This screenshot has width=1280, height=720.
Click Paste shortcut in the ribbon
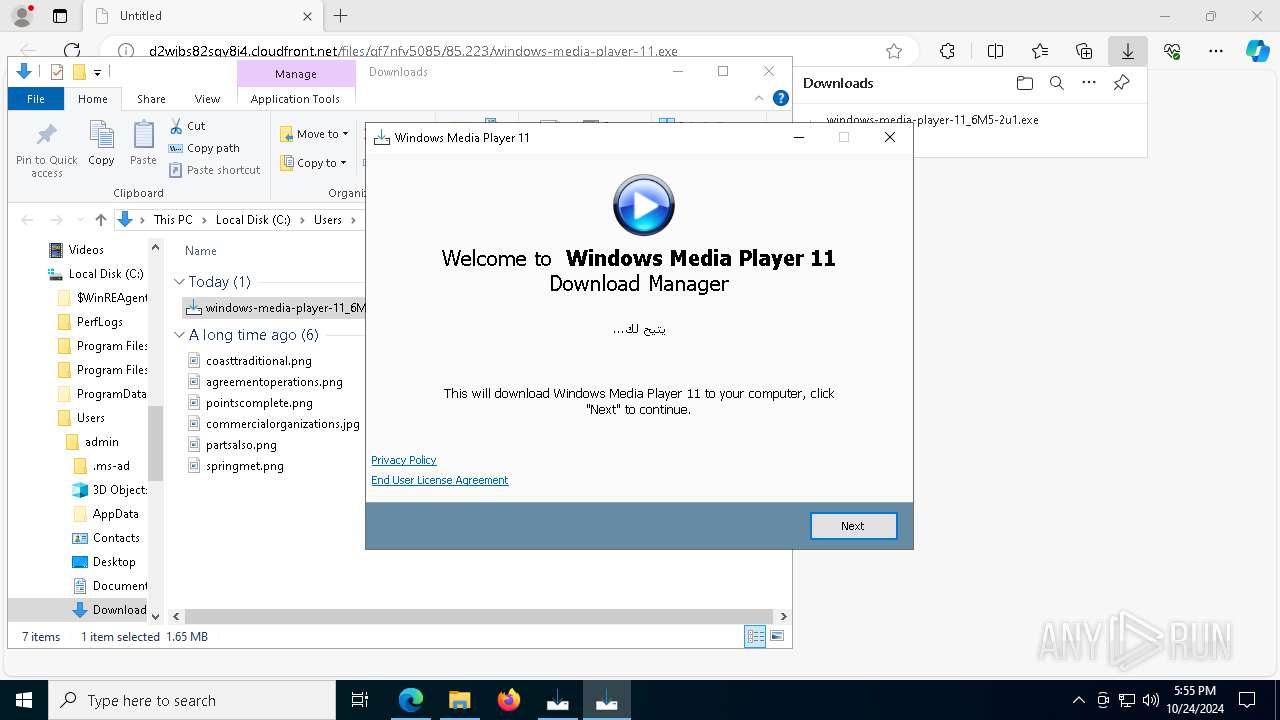(x=215, y=170)
